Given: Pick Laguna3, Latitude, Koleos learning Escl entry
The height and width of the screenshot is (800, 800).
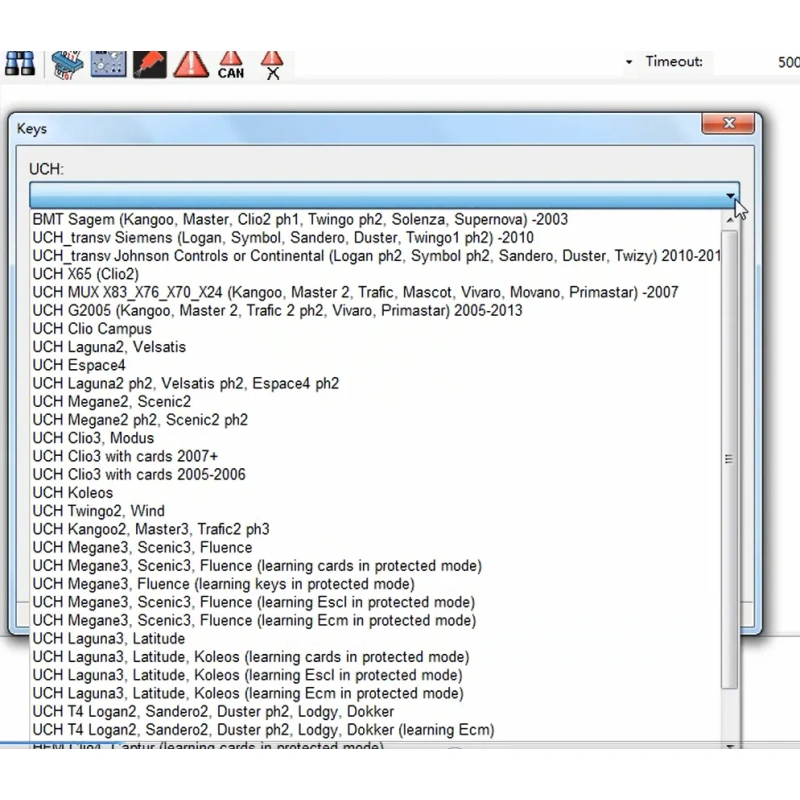Looking at the screenshot, I should 376,675.
